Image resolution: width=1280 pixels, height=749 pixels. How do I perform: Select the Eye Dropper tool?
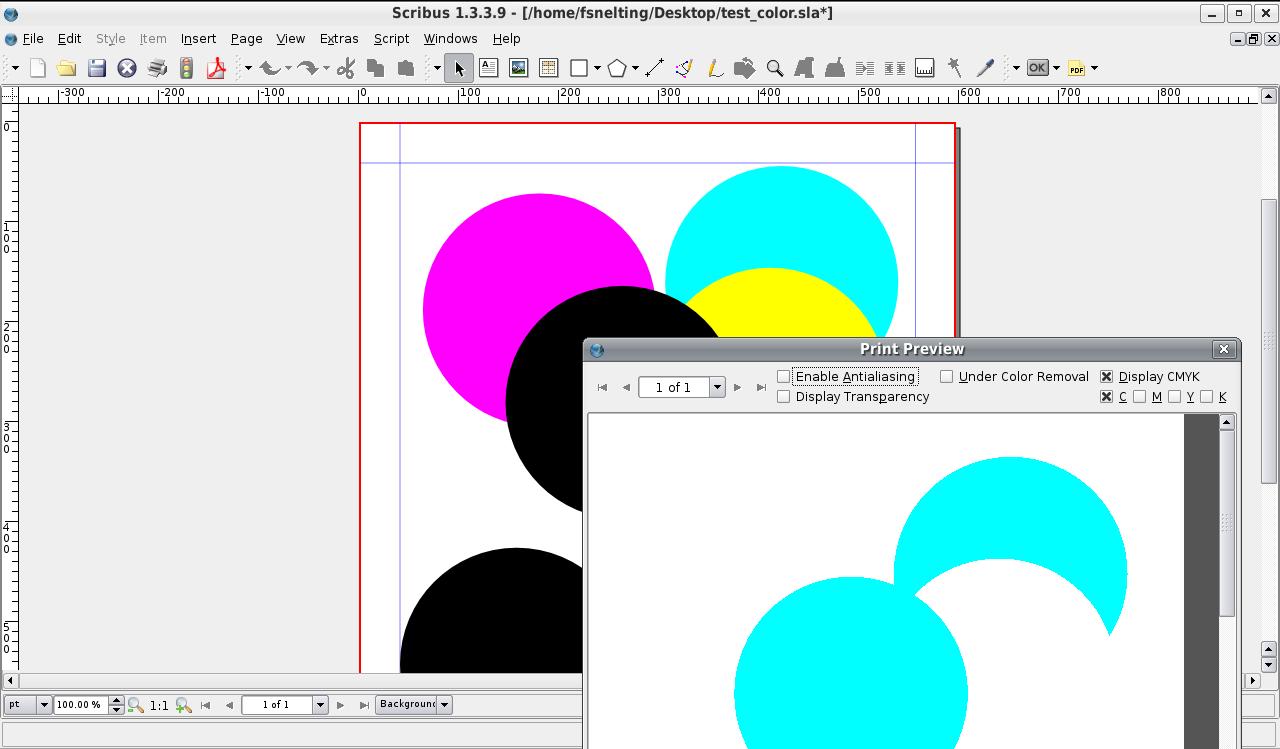pyautogui.click(x=985, y=68)
